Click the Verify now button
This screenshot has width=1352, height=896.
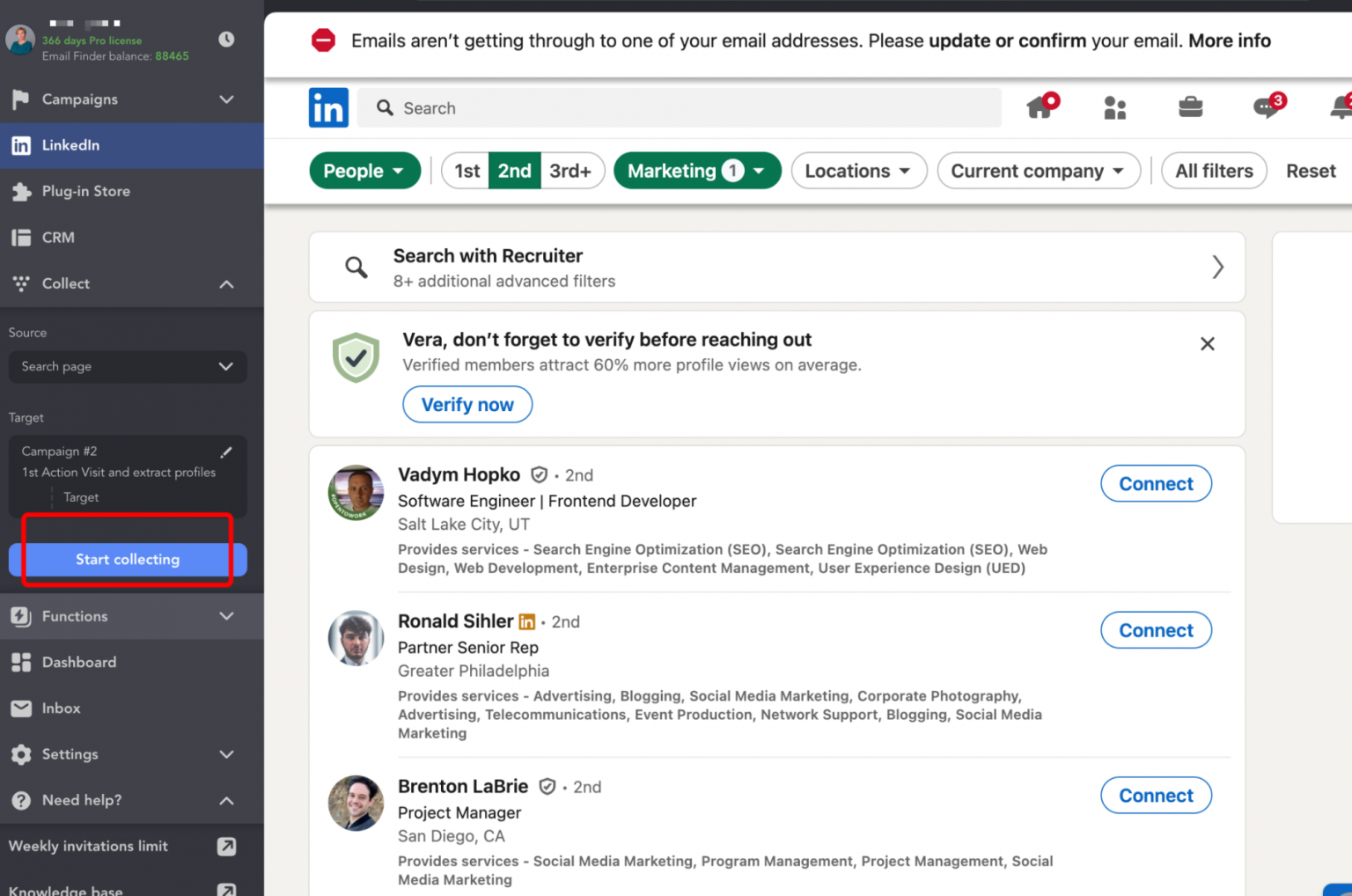pos(467,404)
